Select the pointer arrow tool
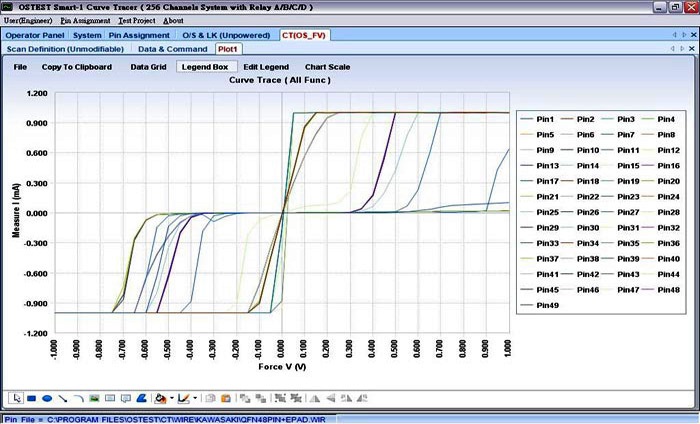The height and width of the screenshot is (424, 700). pos(15,398)
